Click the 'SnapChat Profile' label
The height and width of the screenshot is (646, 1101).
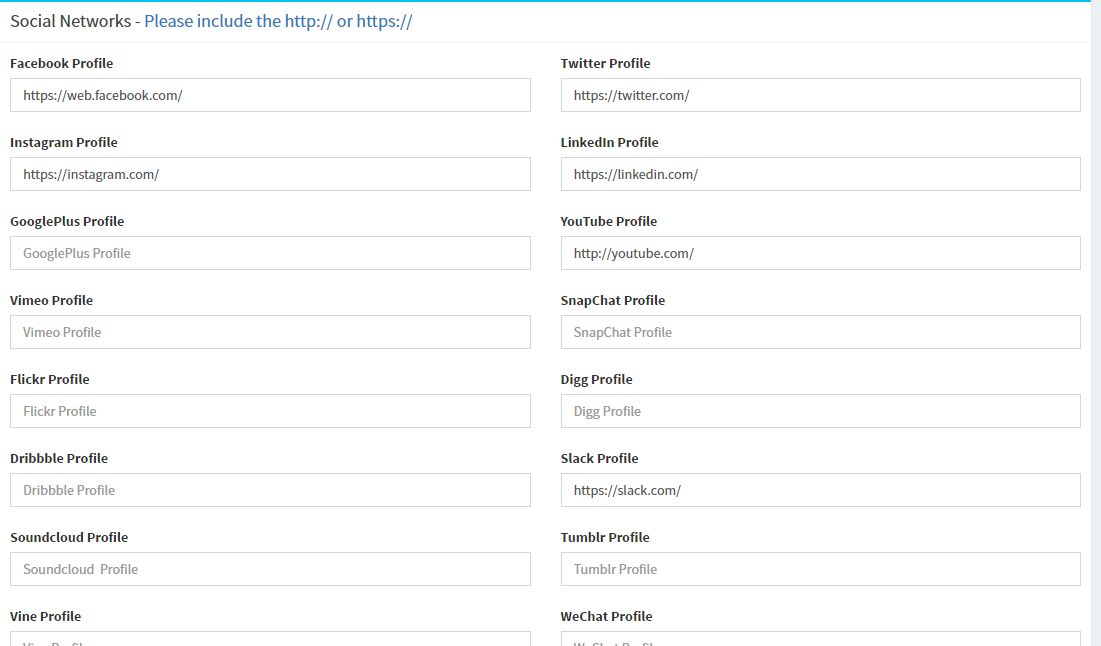612,301
